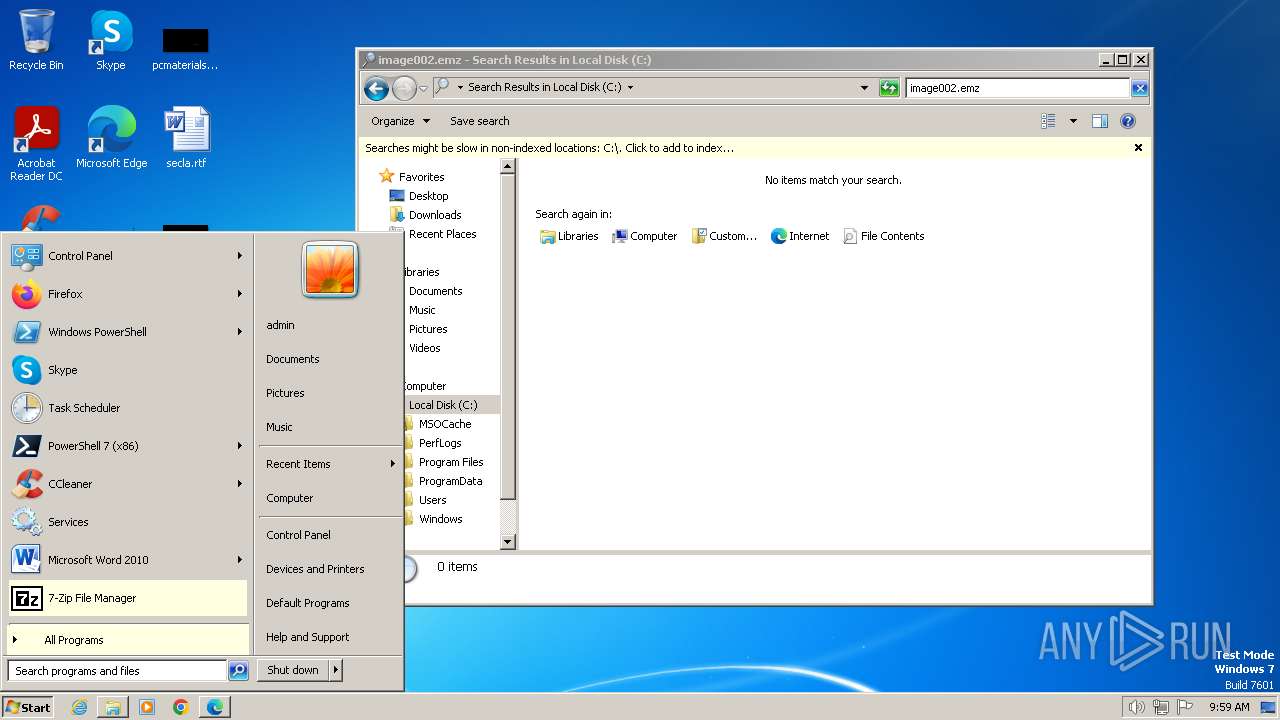Screen dimensions: 1280x720
Task: Launch 7-Zip File Manager from Start menu
Action: (x=127, y=598)
